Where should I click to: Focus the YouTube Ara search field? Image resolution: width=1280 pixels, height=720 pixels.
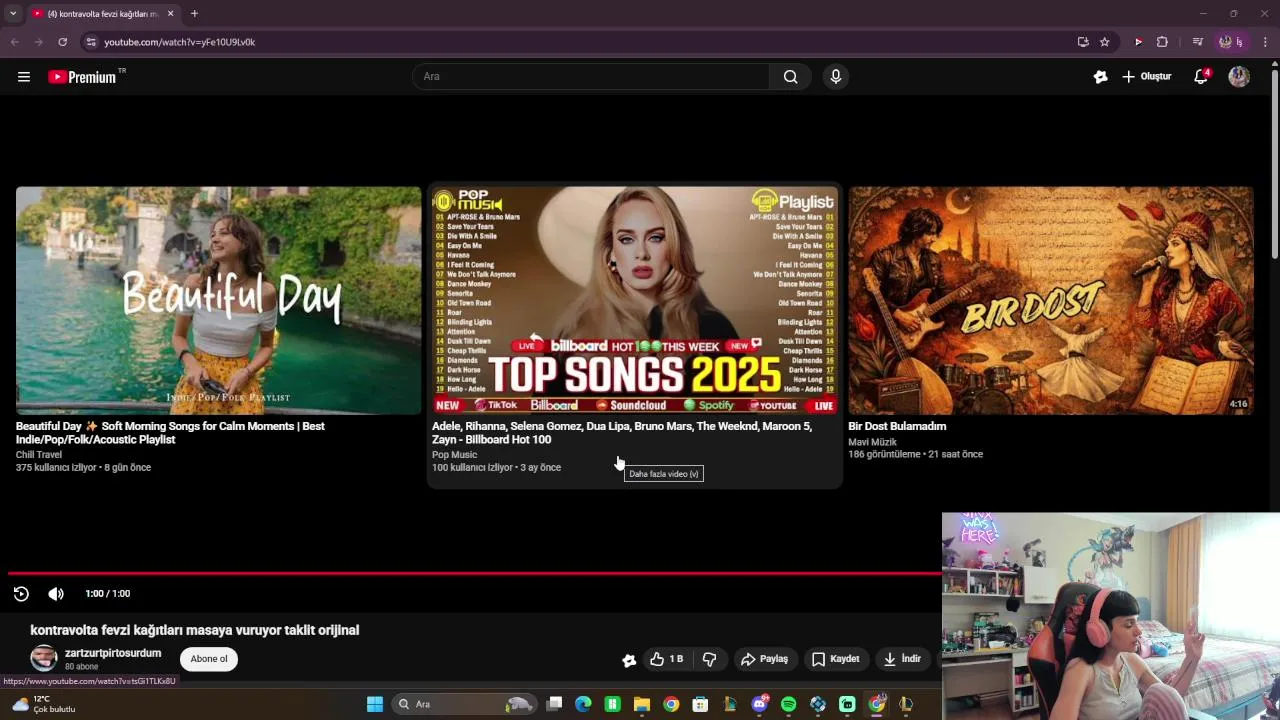[x=590, y=77]
